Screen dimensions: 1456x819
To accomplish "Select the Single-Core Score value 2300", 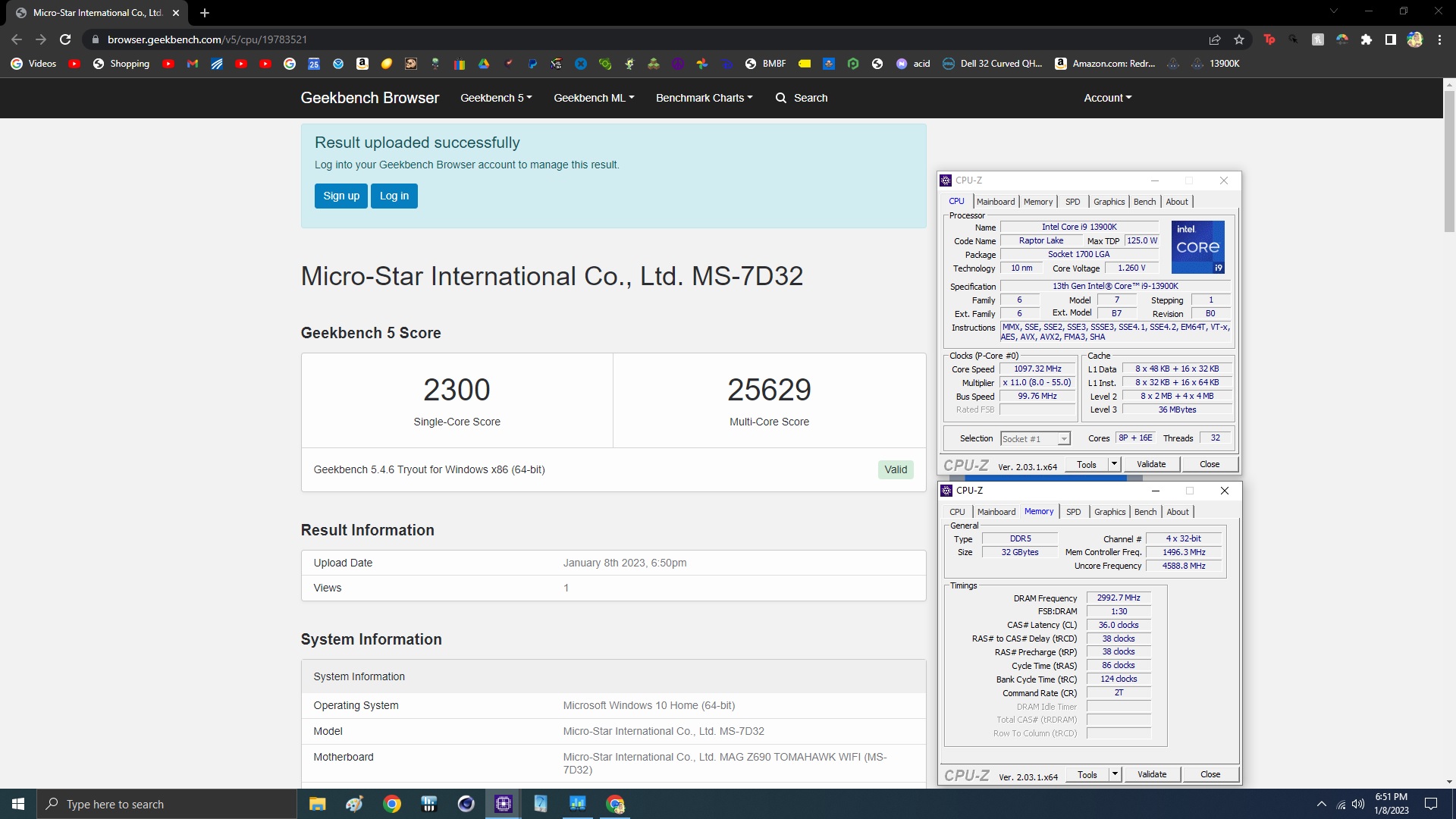I will (457, 390).
